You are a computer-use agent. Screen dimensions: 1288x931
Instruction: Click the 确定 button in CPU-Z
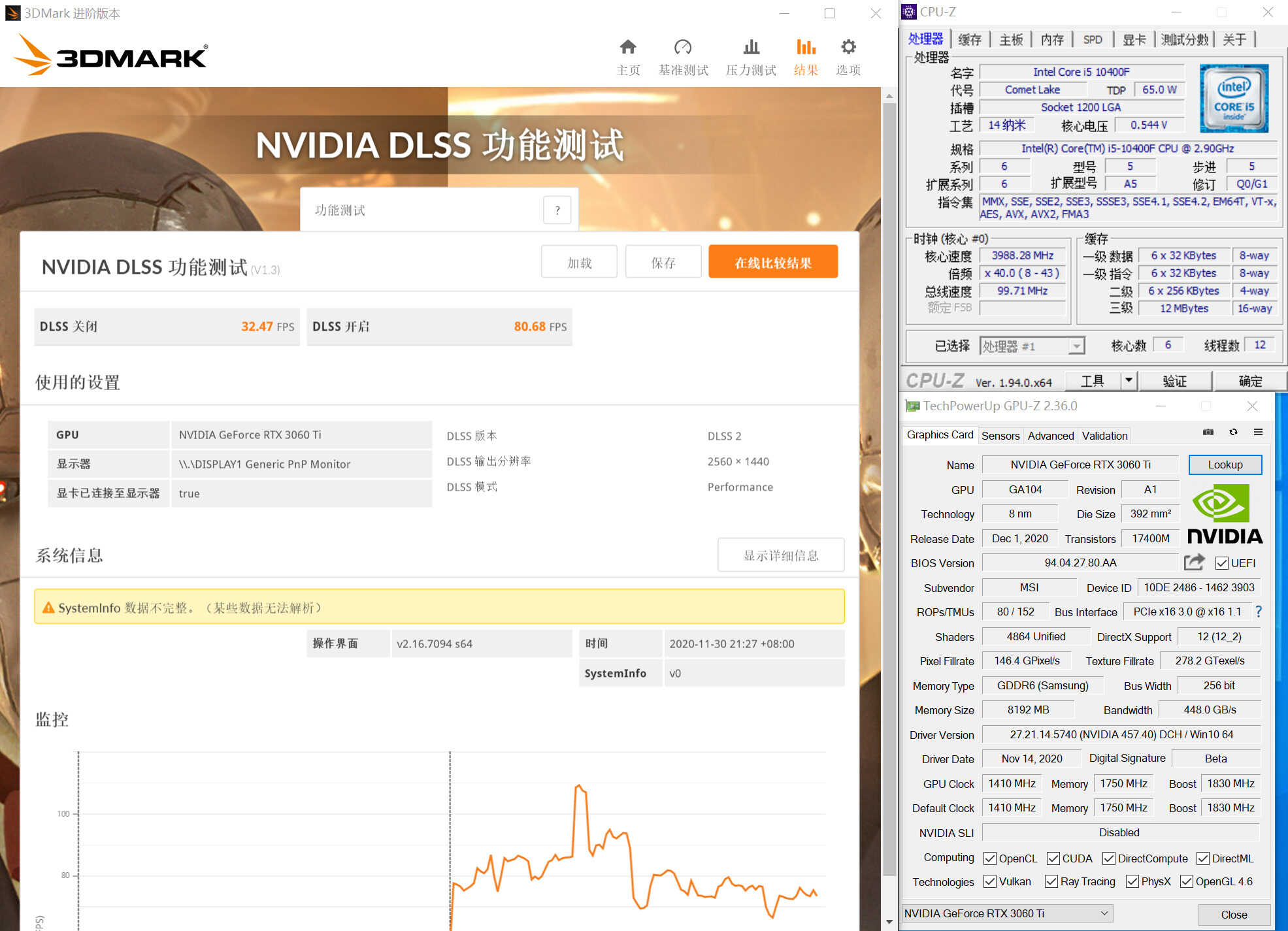coord(1250,381)
